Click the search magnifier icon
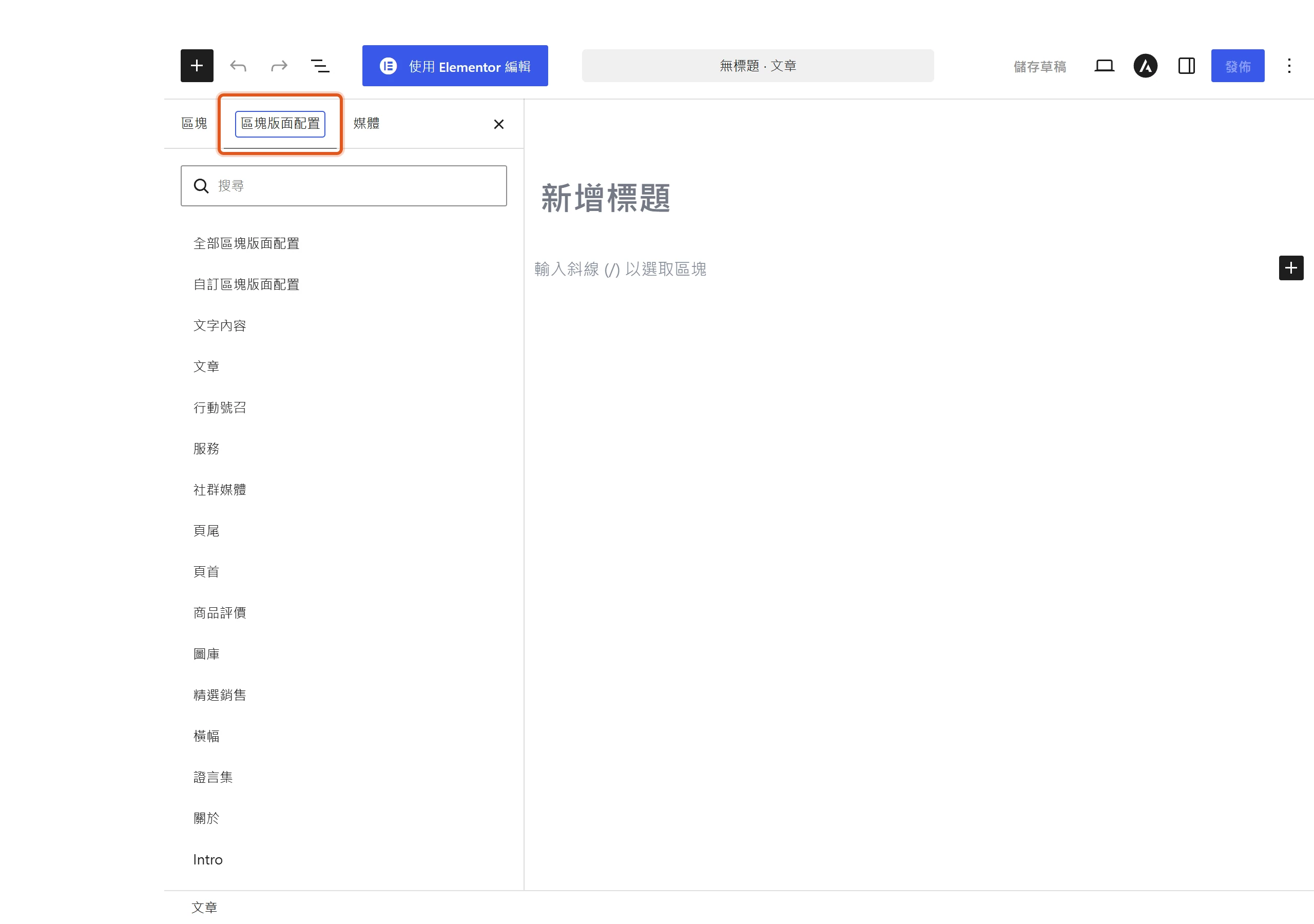The height and width of the screenshot is (924, 1314). tap(201, 186)
